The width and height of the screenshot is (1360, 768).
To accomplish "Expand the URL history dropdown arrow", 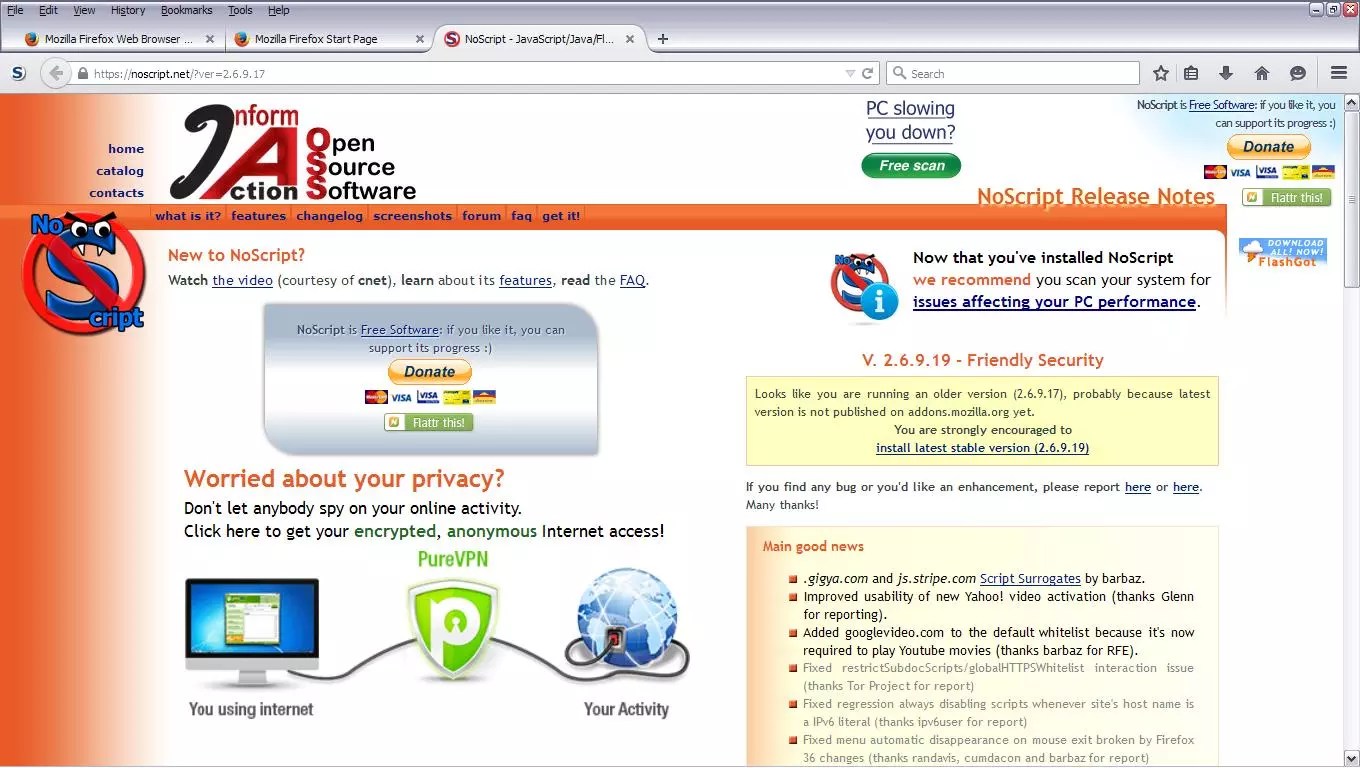I will pos(850,73).
